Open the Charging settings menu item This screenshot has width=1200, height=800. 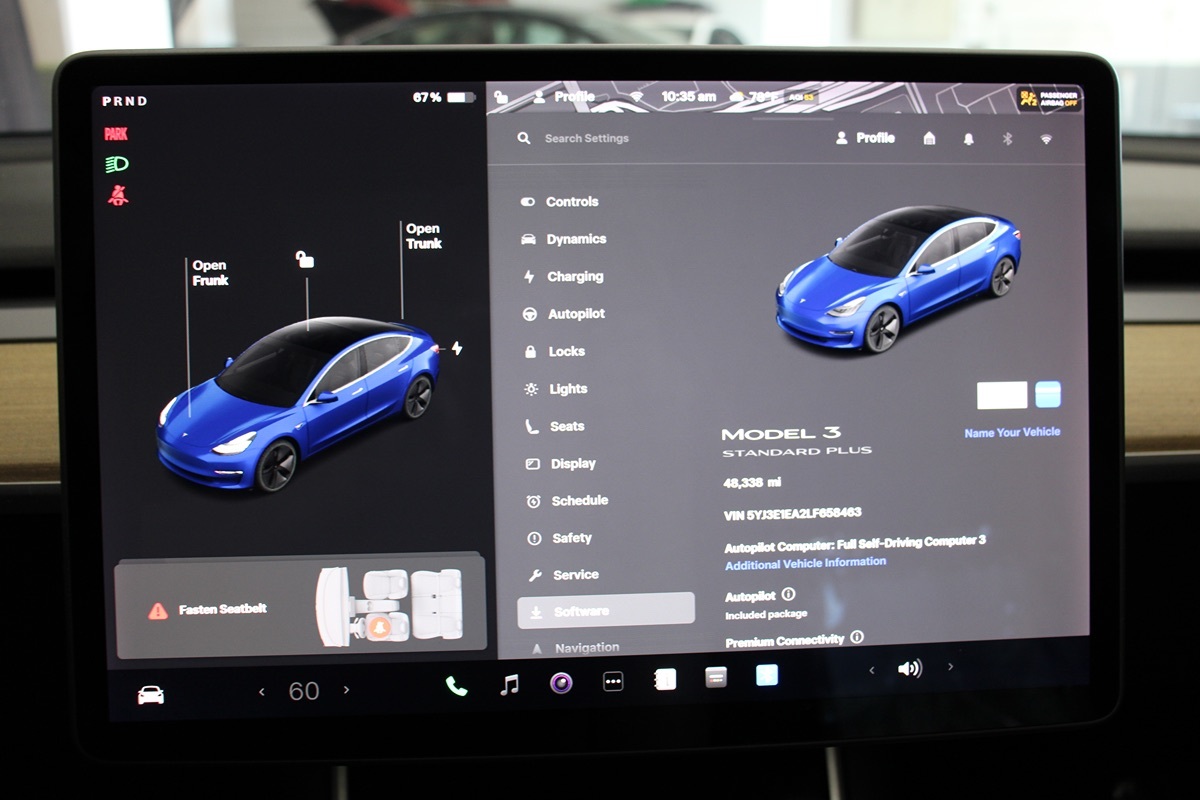[574, 277]
